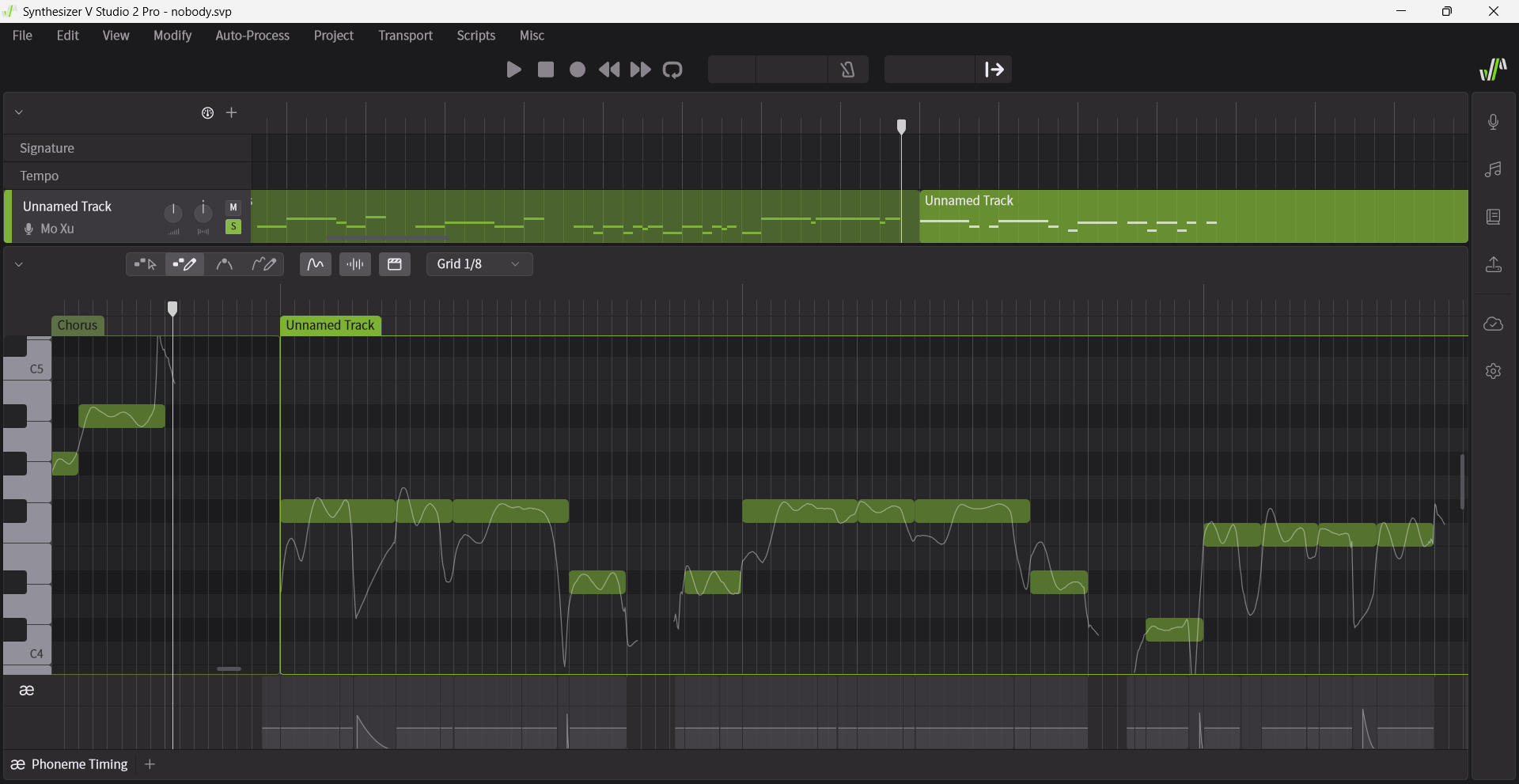
Task: Click the piano roll vertical scrollbar
Action: coord(1462,481)
